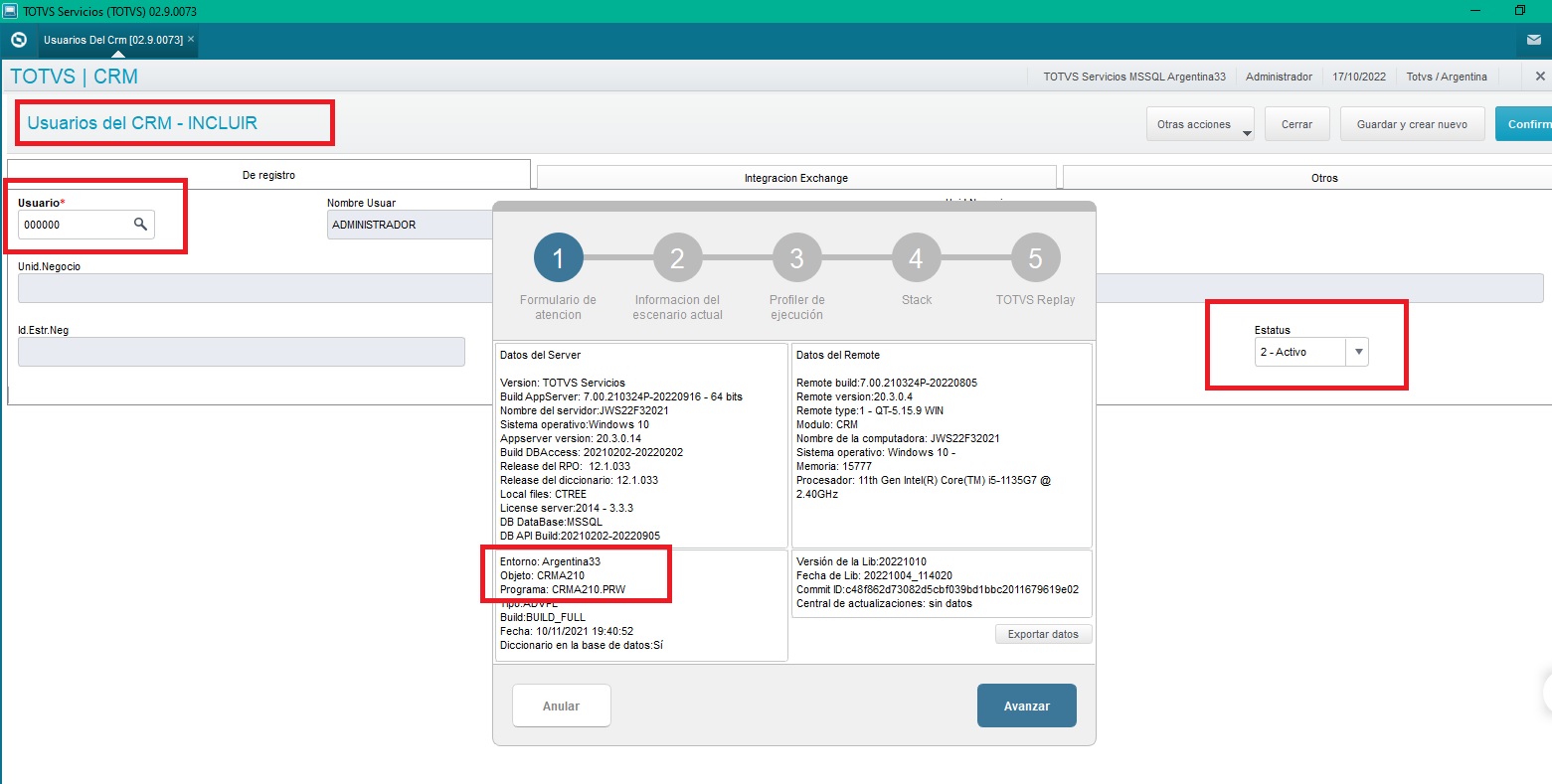This screenshot has width=1552, height=784.
Task: Select wizard step 3 Profiler de ejecución
Action: (796, 258)
